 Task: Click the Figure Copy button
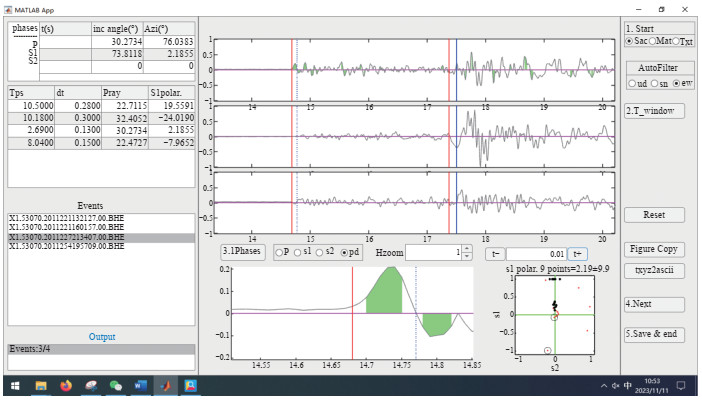654,248
